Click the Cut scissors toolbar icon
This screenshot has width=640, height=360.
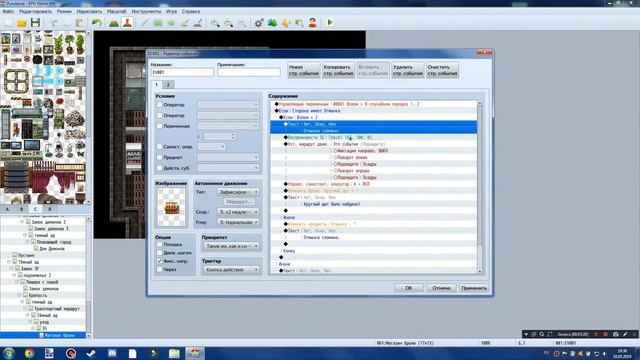[x=53, y=22]
